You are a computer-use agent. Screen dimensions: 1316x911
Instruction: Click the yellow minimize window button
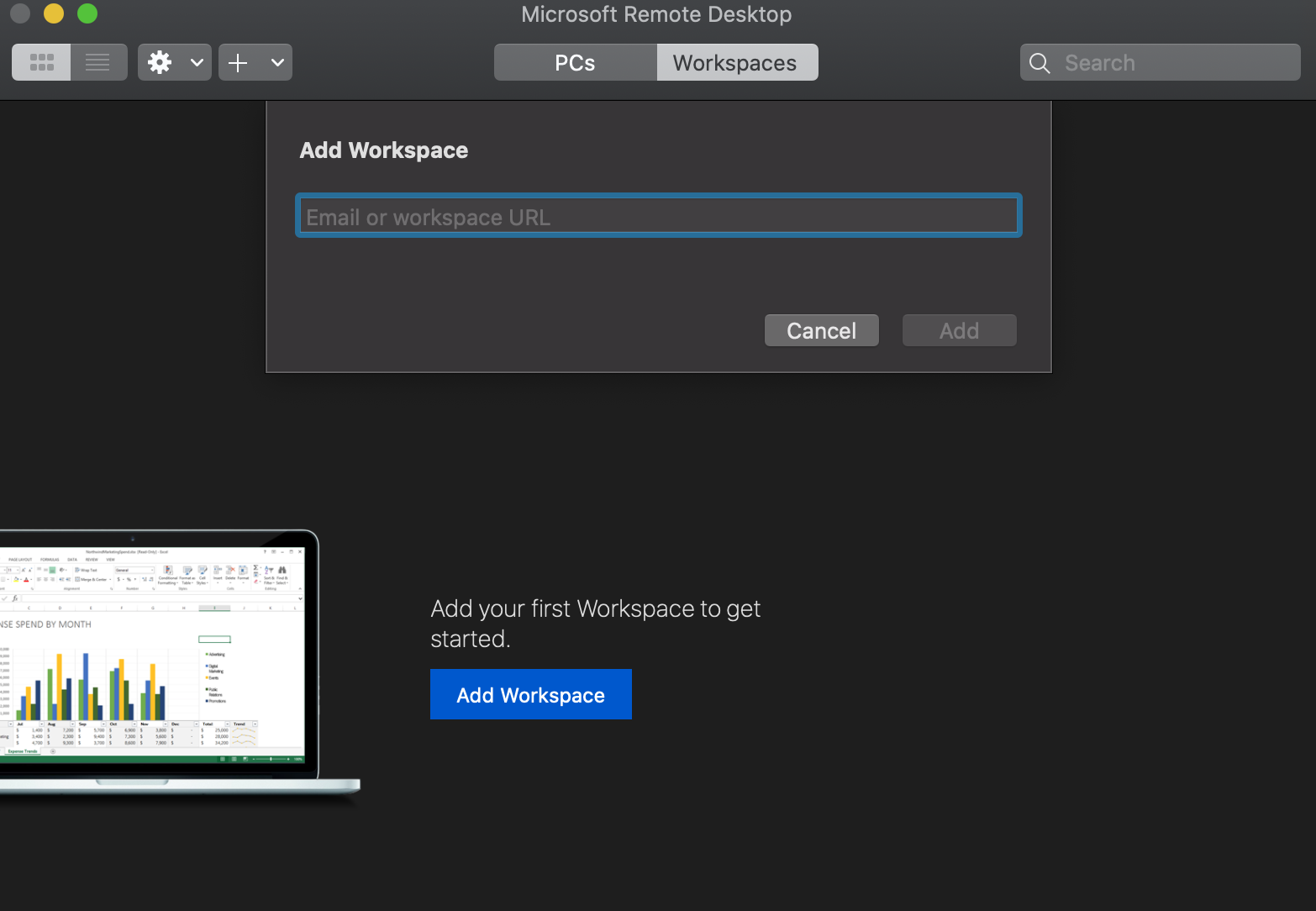point(54,13)
